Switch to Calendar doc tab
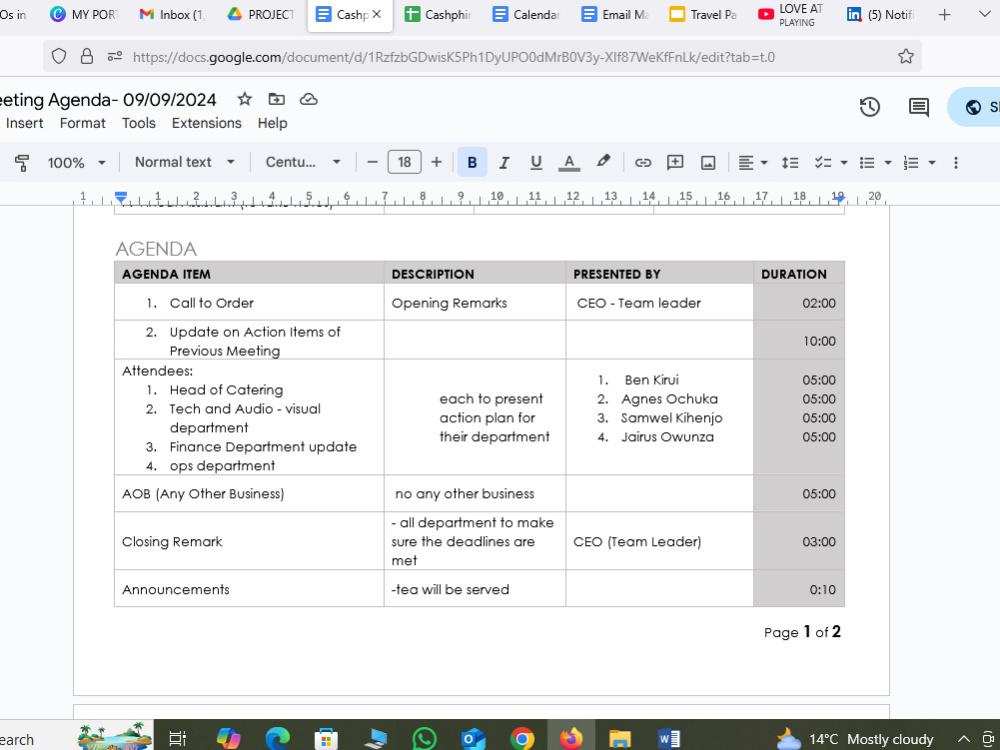This screenshot has width=1000, height=750. [526, 14]
